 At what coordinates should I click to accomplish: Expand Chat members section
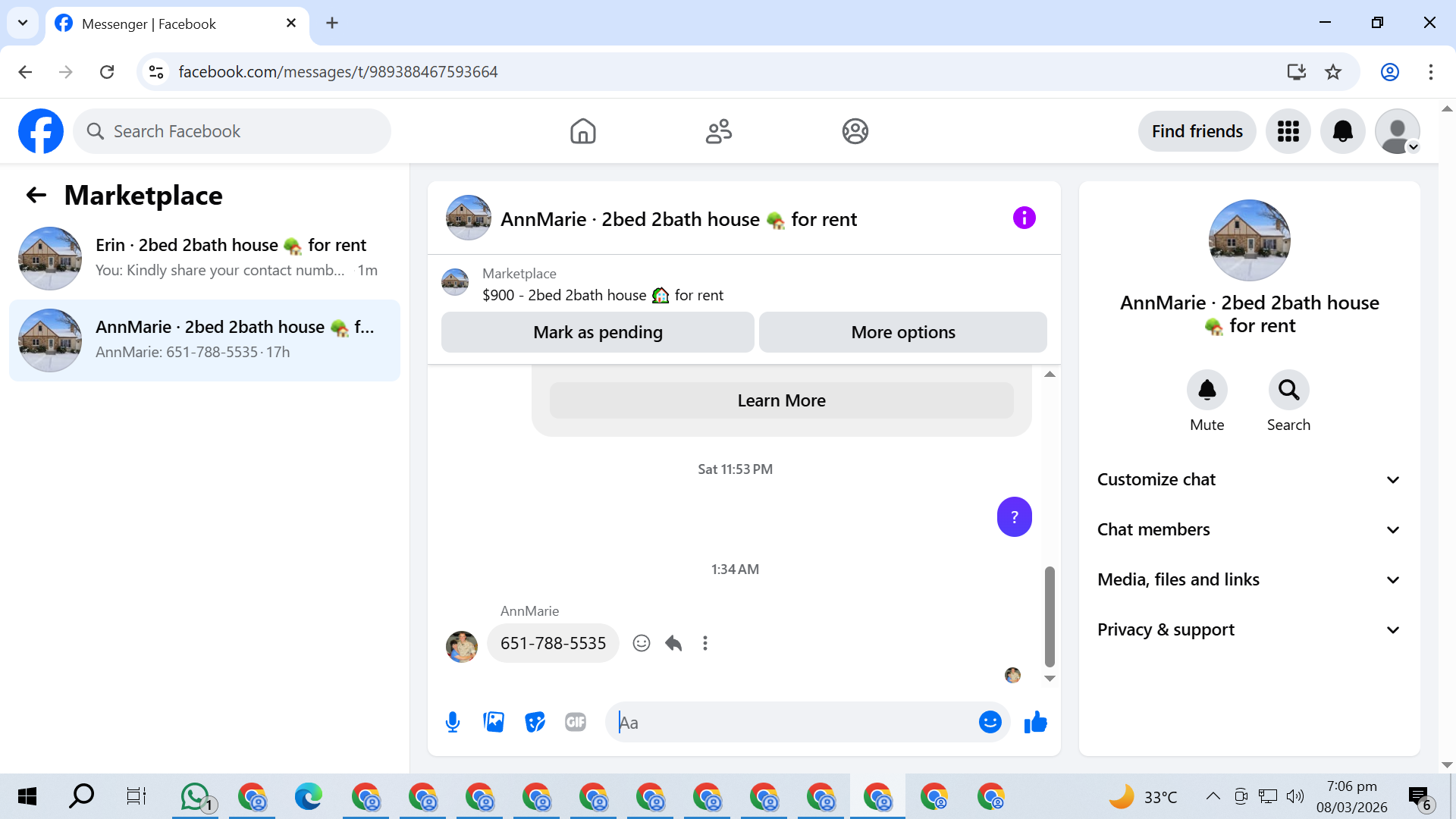pyautogui.click(x=1248, y=529)
